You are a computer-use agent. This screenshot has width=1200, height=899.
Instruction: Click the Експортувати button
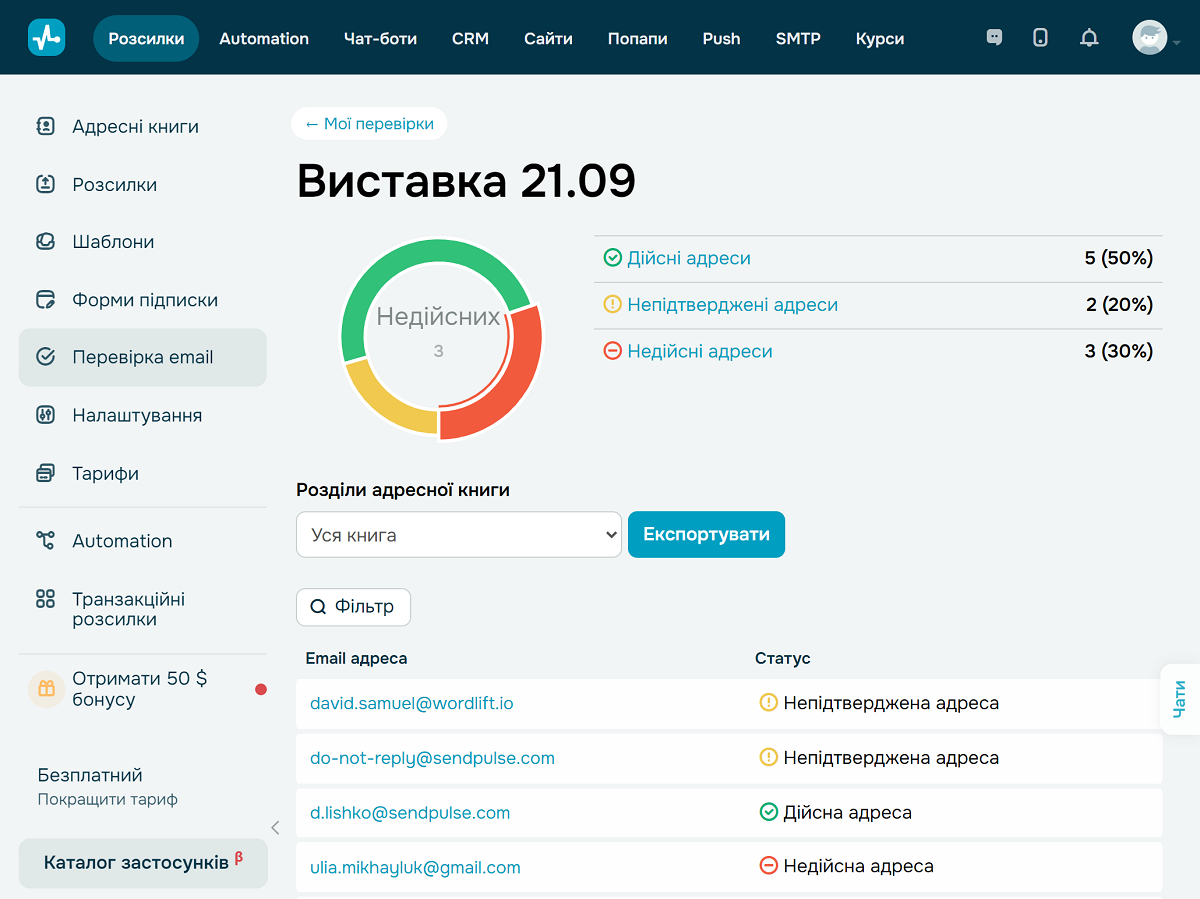(706, 534)
